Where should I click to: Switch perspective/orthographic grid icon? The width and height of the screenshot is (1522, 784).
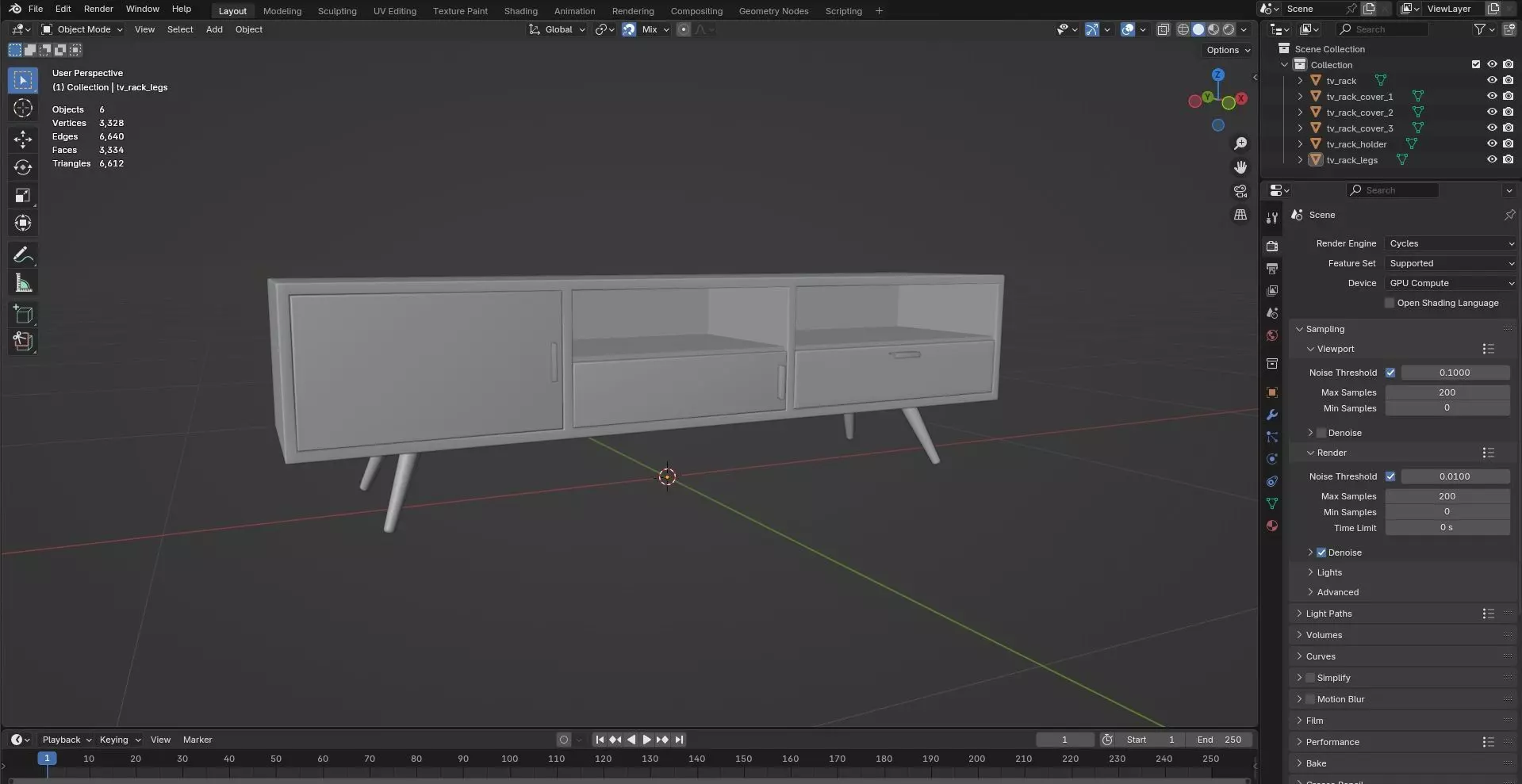pyautogui.click(x=1240, y=215)
